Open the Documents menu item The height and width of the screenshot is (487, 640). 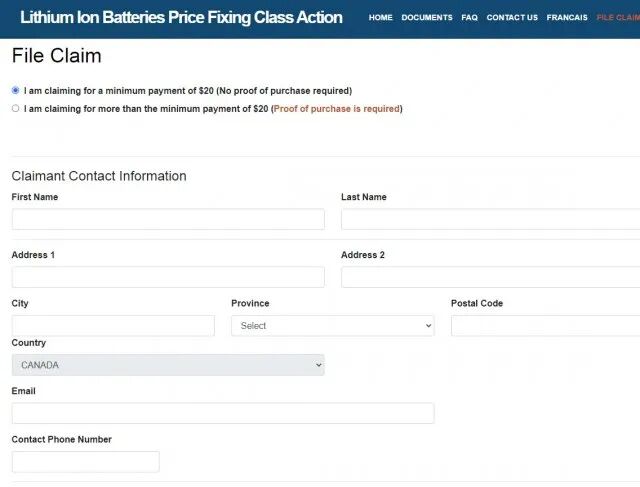[427, 18]
